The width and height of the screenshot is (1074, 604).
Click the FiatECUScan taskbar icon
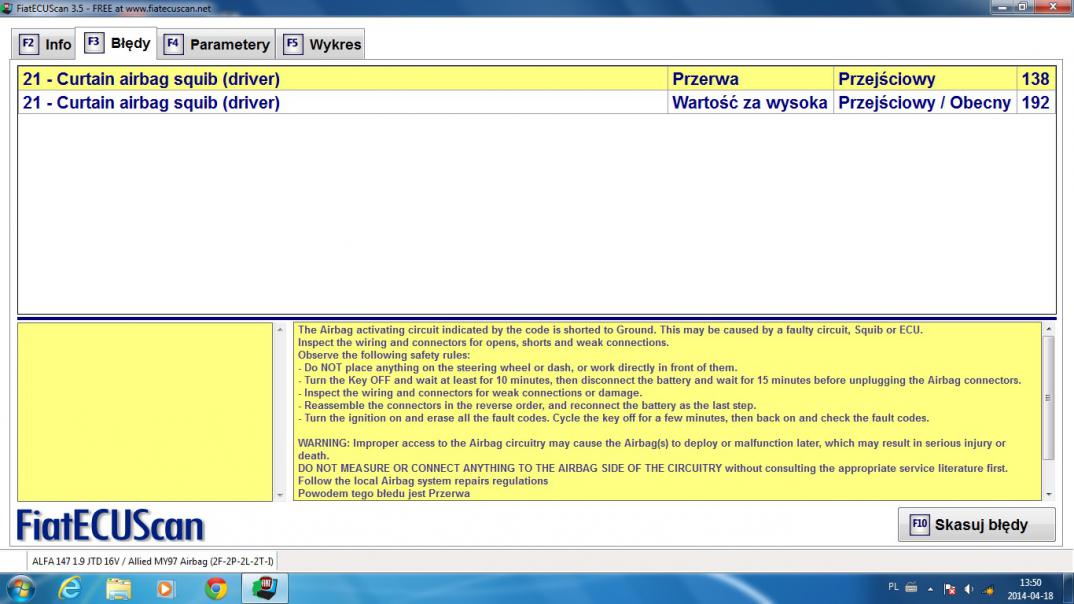264,589
